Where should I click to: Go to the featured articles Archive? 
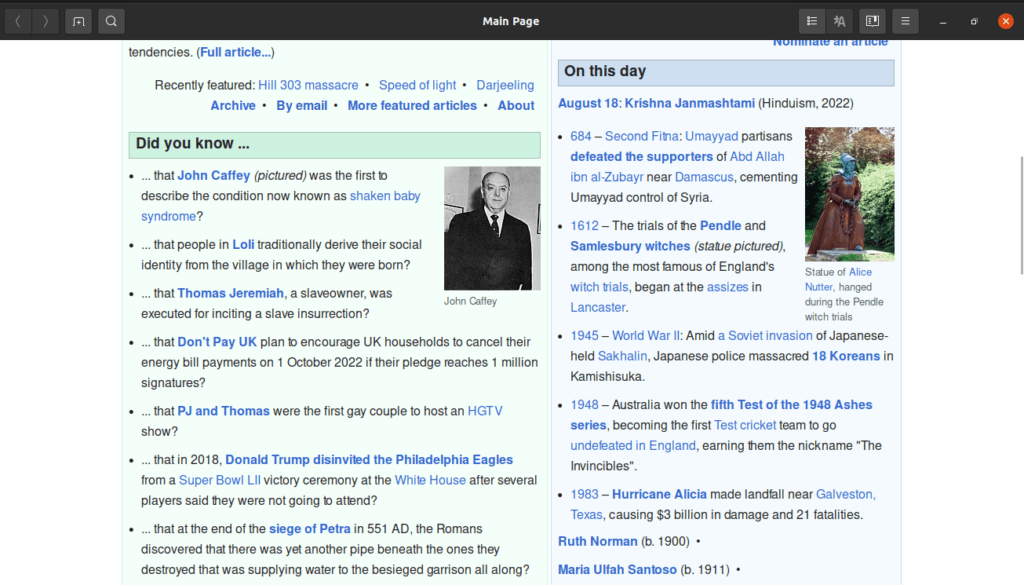click(x=232, y=106)
